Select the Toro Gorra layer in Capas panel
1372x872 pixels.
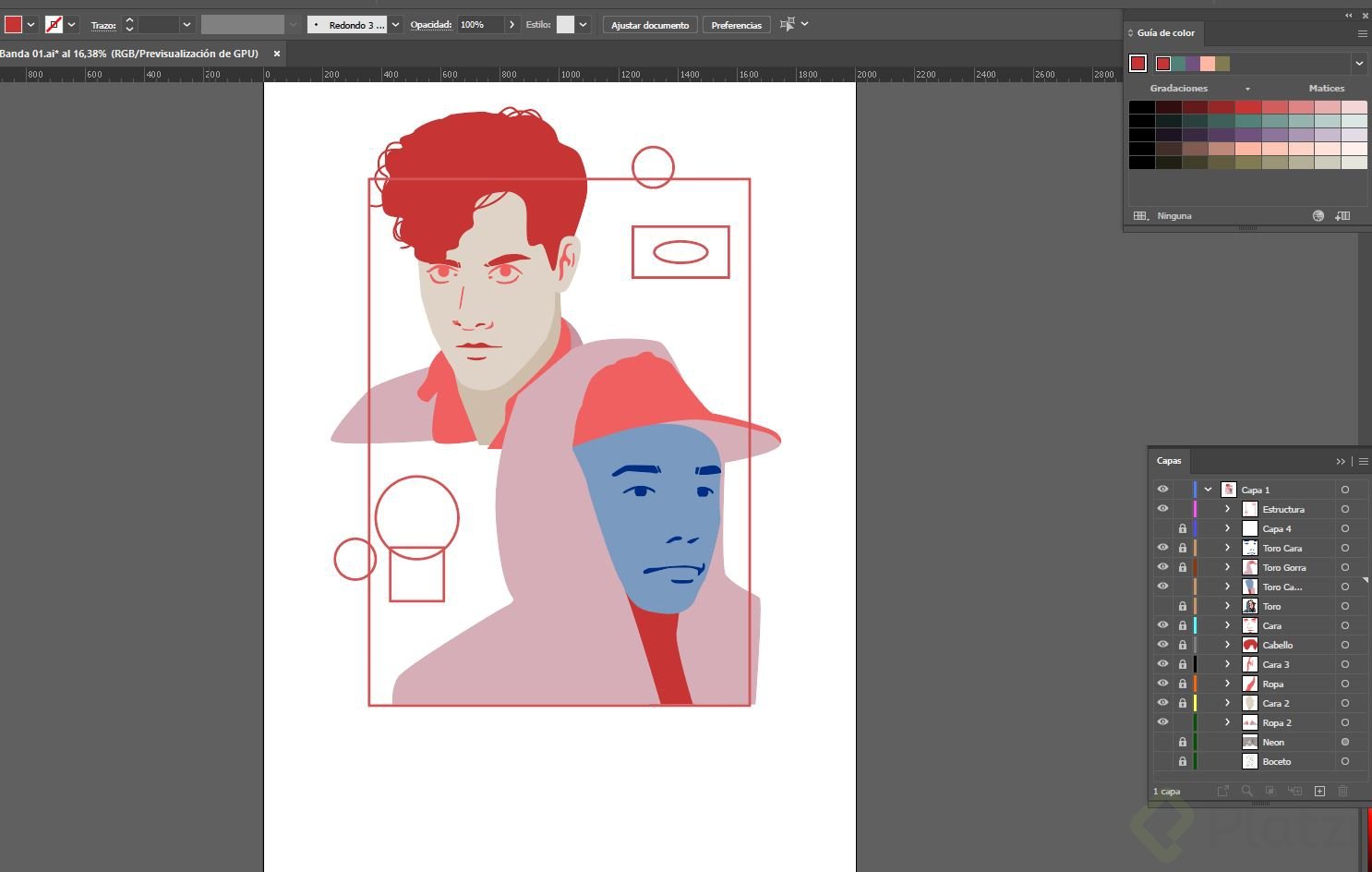1284,567
